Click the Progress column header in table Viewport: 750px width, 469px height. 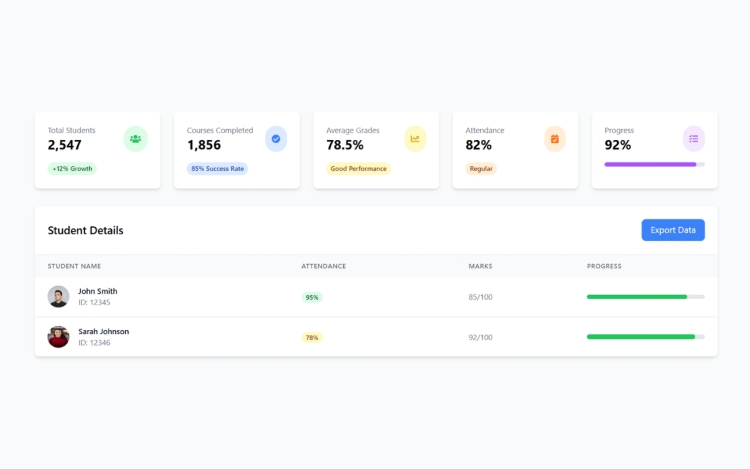604,266
